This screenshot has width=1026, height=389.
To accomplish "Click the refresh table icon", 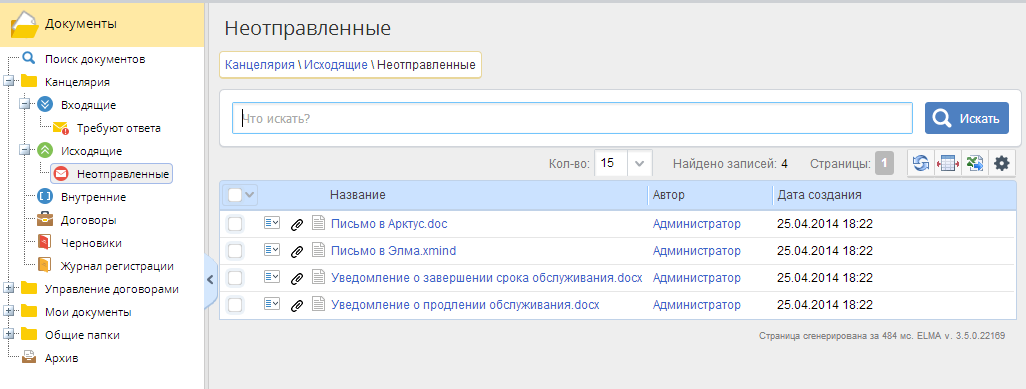I will tap(921, 164).
